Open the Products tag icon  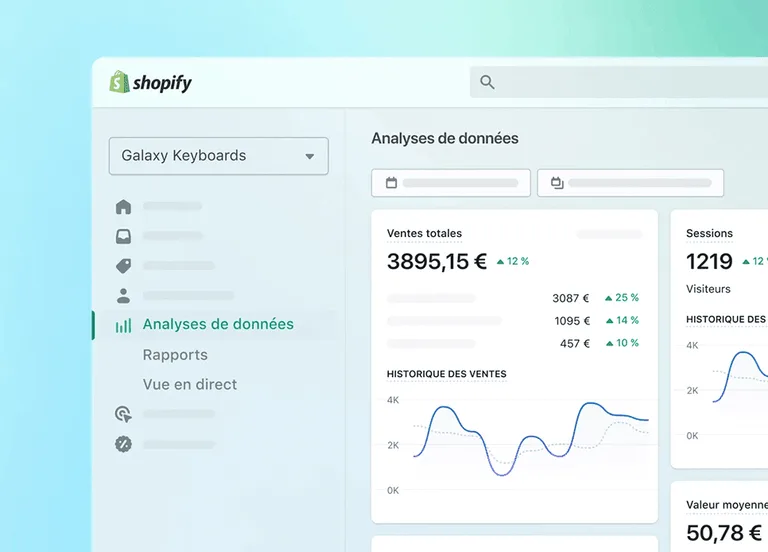123,266
